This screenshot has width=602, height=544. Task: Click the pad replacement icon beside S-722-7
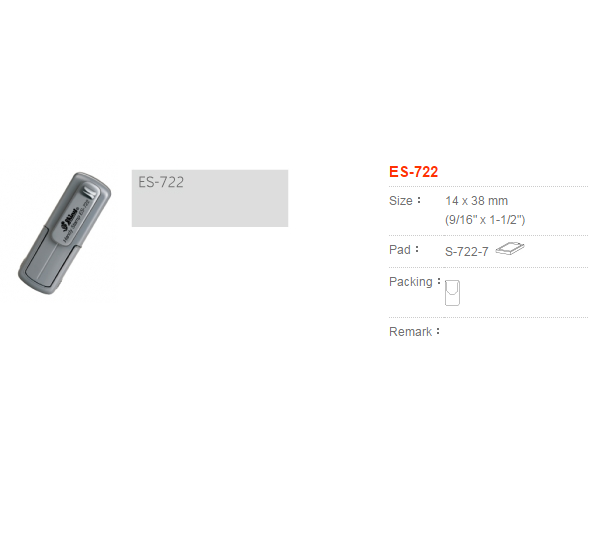[x=510, y=249]
